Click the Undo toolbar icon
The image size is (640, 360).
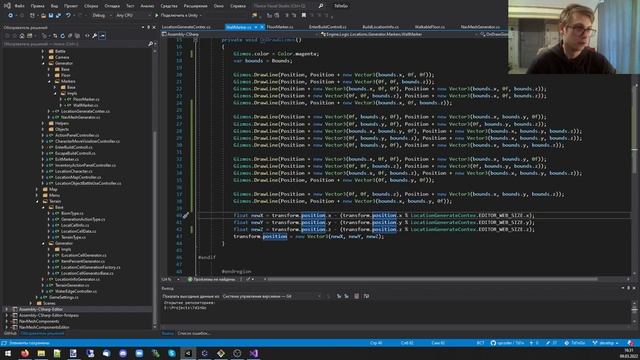(69, 16)
